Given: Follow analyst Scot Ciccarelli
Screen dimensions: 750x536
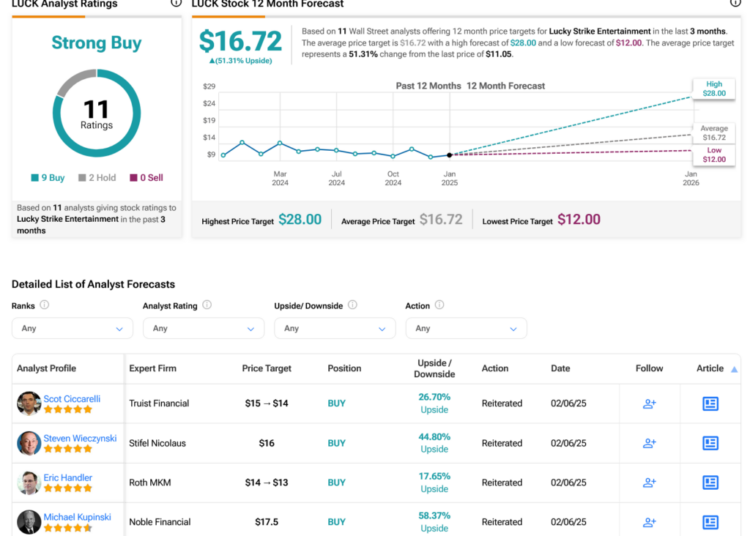Looking at the screenshot, I should (x=649, y=404).
